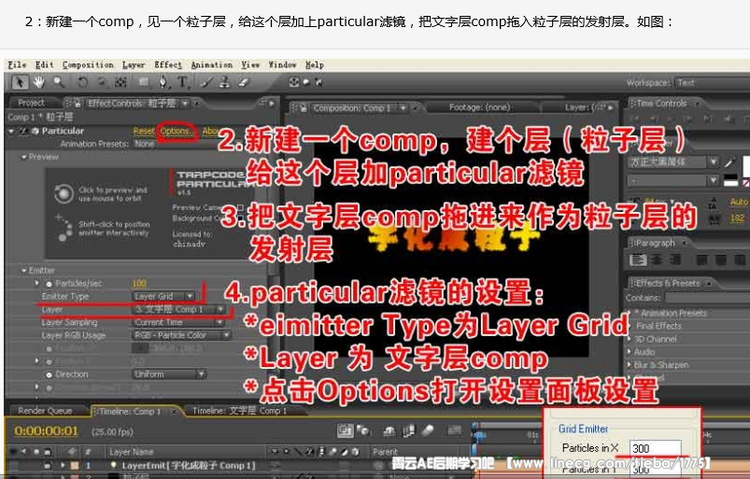
Task: Open the Composition menu
Action: tap(88, 65)
